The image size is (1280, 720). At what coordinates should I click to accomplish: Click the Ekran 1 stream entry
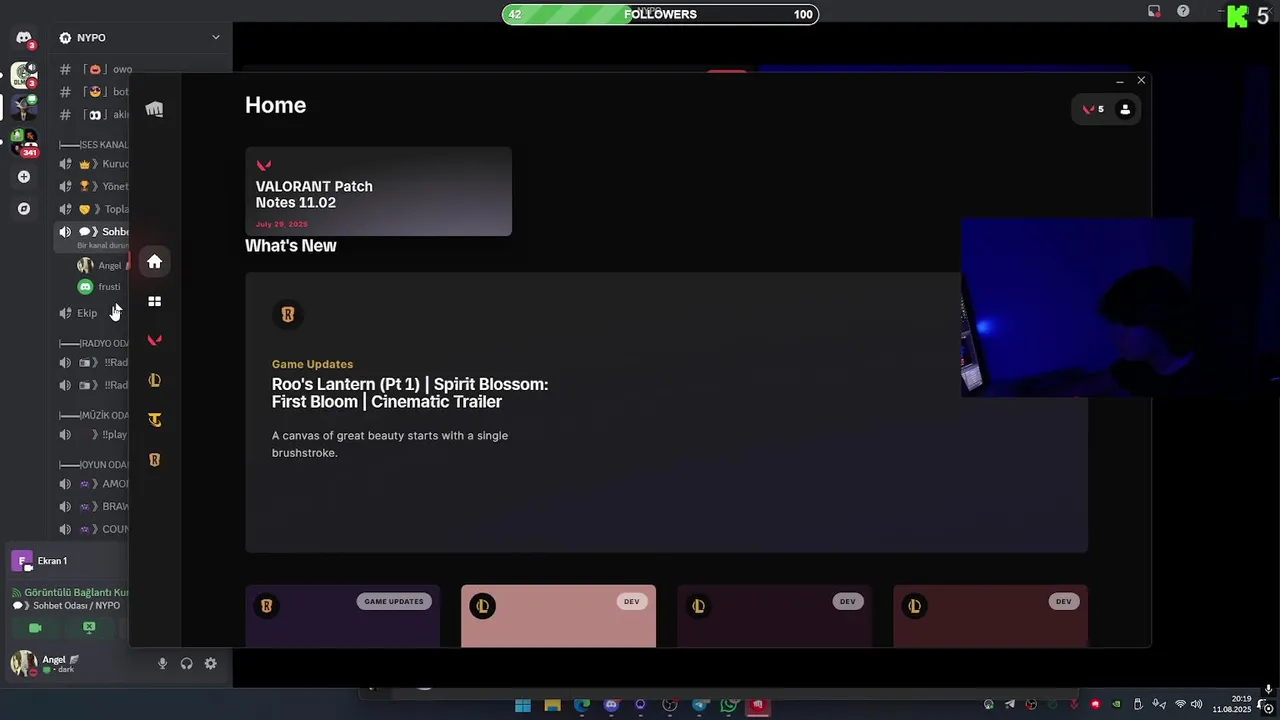(x=65, y=561)
